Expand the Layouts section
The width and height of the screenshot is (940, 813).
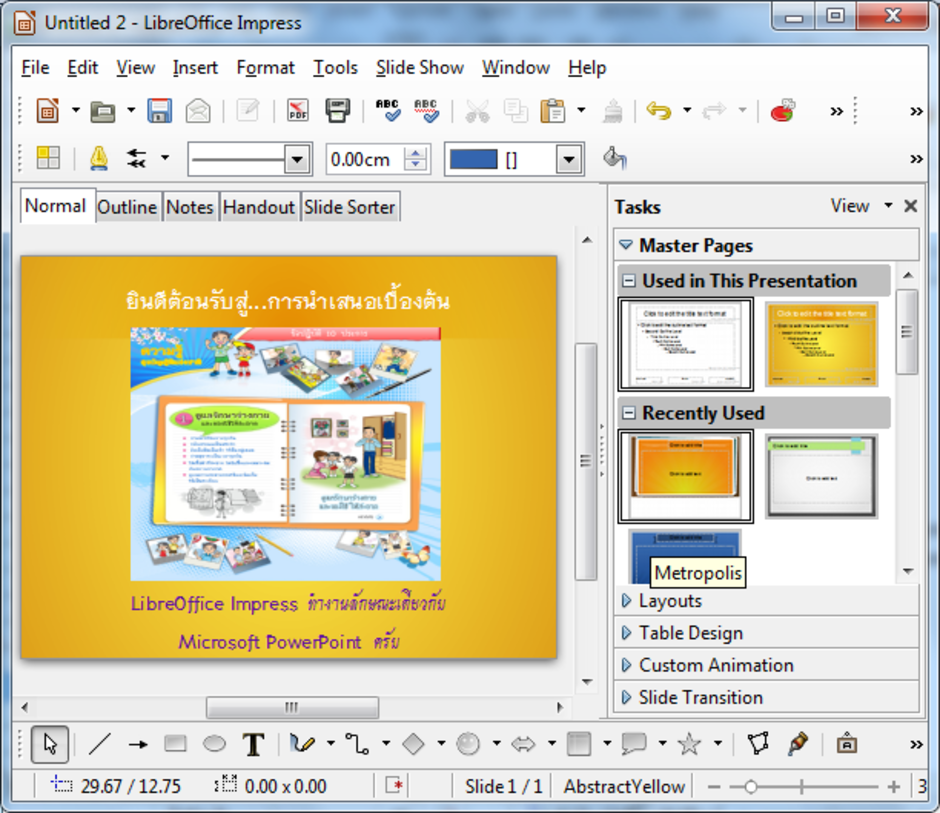click(x=766, y=601)
